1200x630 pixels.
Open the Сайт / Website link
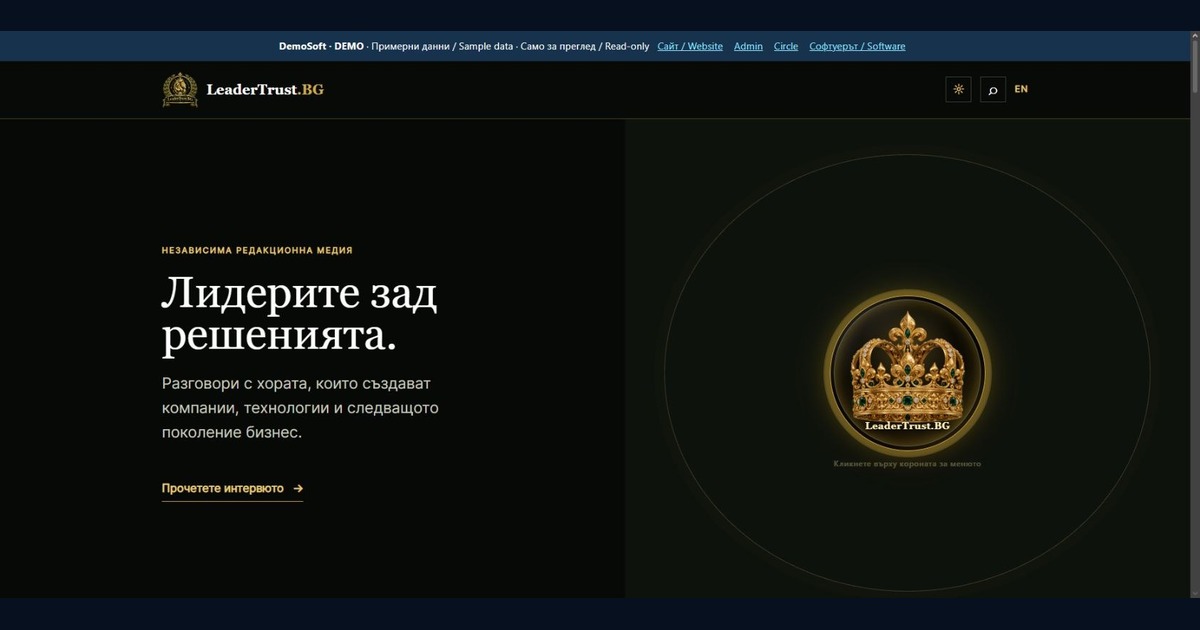coord(690,46)
